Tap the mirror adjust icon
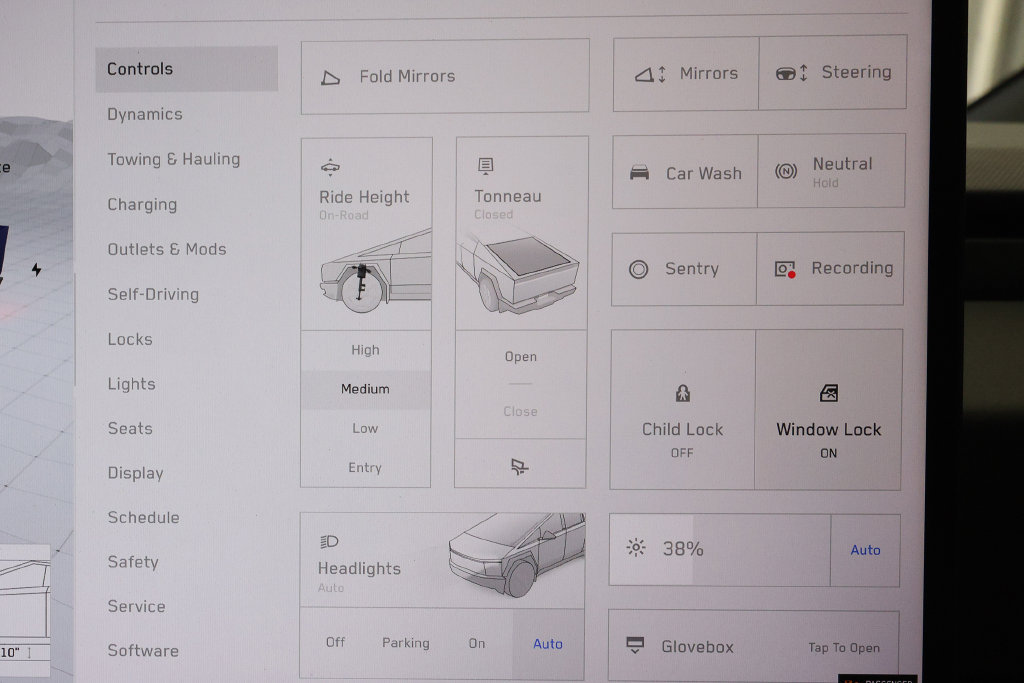 (650, 74)
